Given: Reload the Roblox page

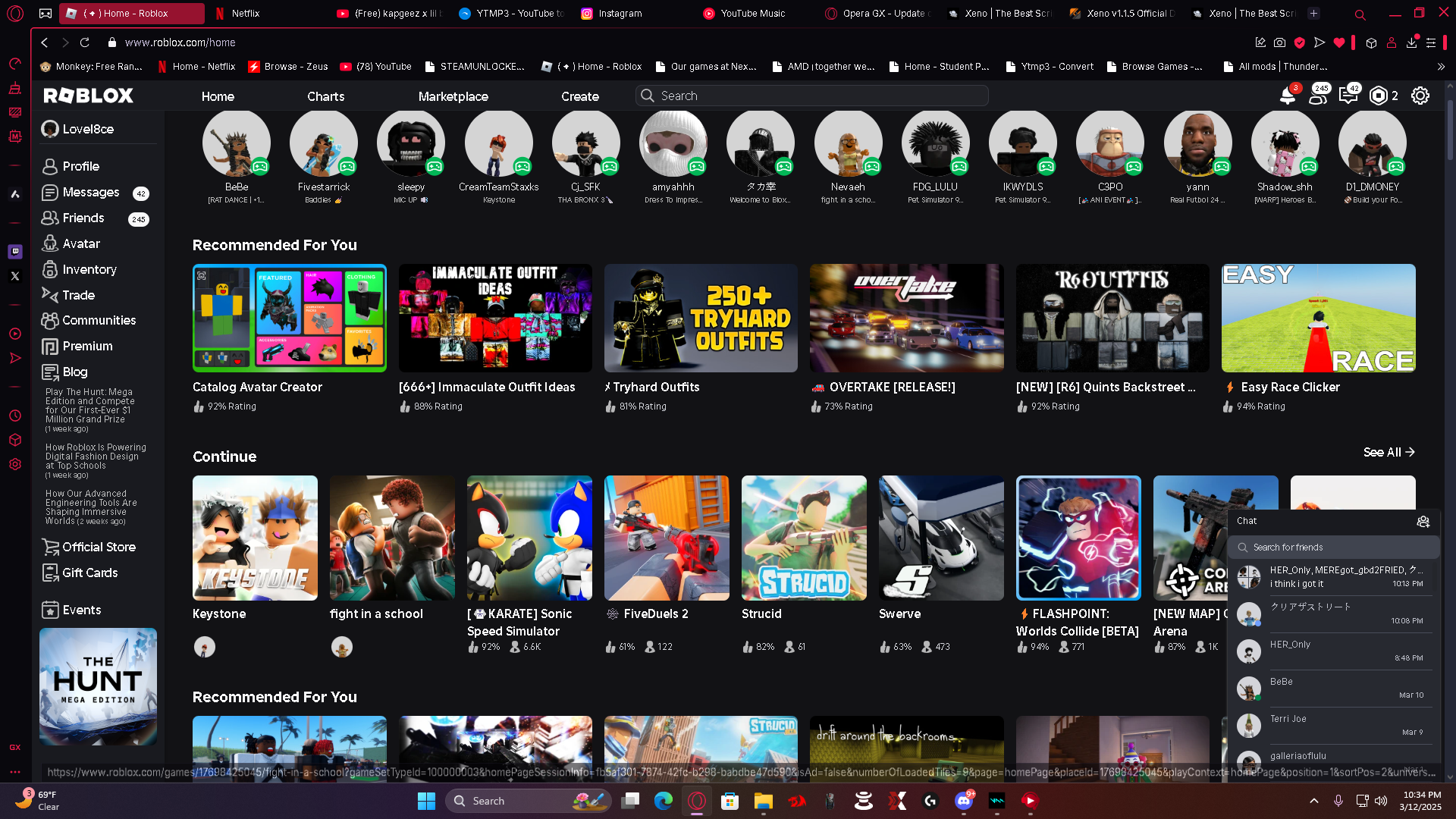Looking at the screenshot, I should 85,42.
